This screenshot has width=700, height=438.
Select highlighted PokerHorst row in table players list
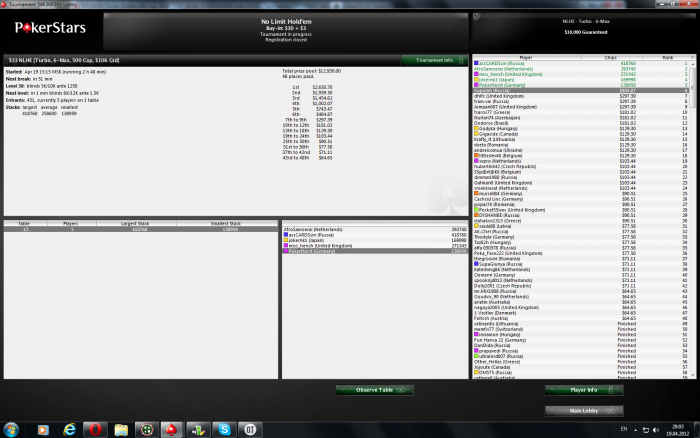[x=375, y=251]
